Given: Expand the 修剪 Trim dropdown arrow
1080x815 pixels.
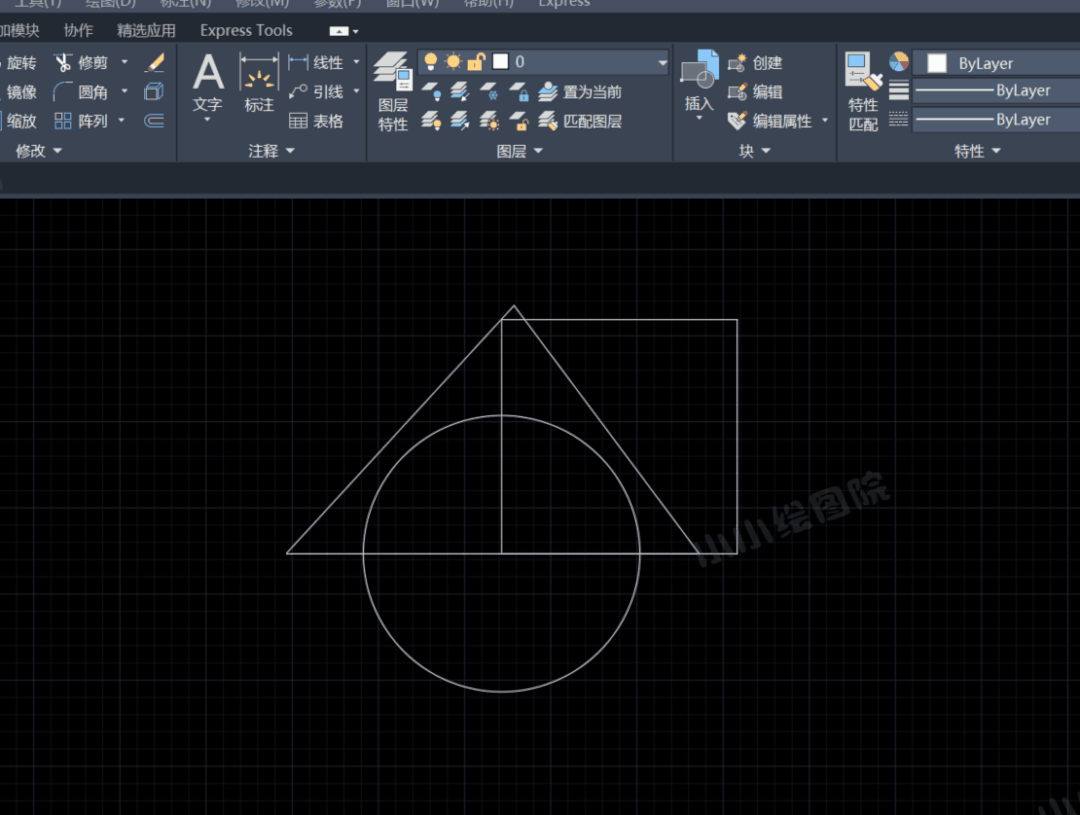Looking at the screenshot, I should click(x=125, y=62).
